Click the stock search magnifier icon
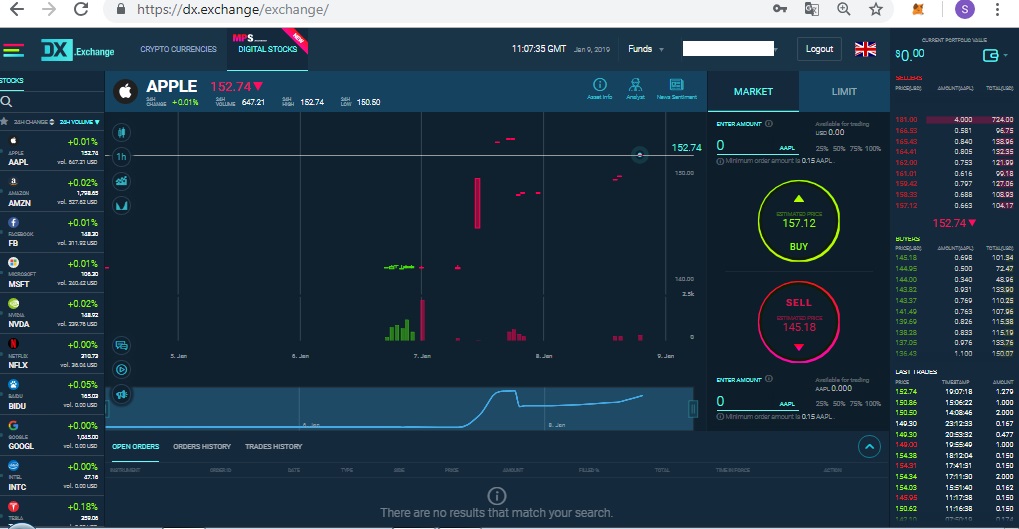This screenshot has height=529, width=1019. click(x=6, y=101)
